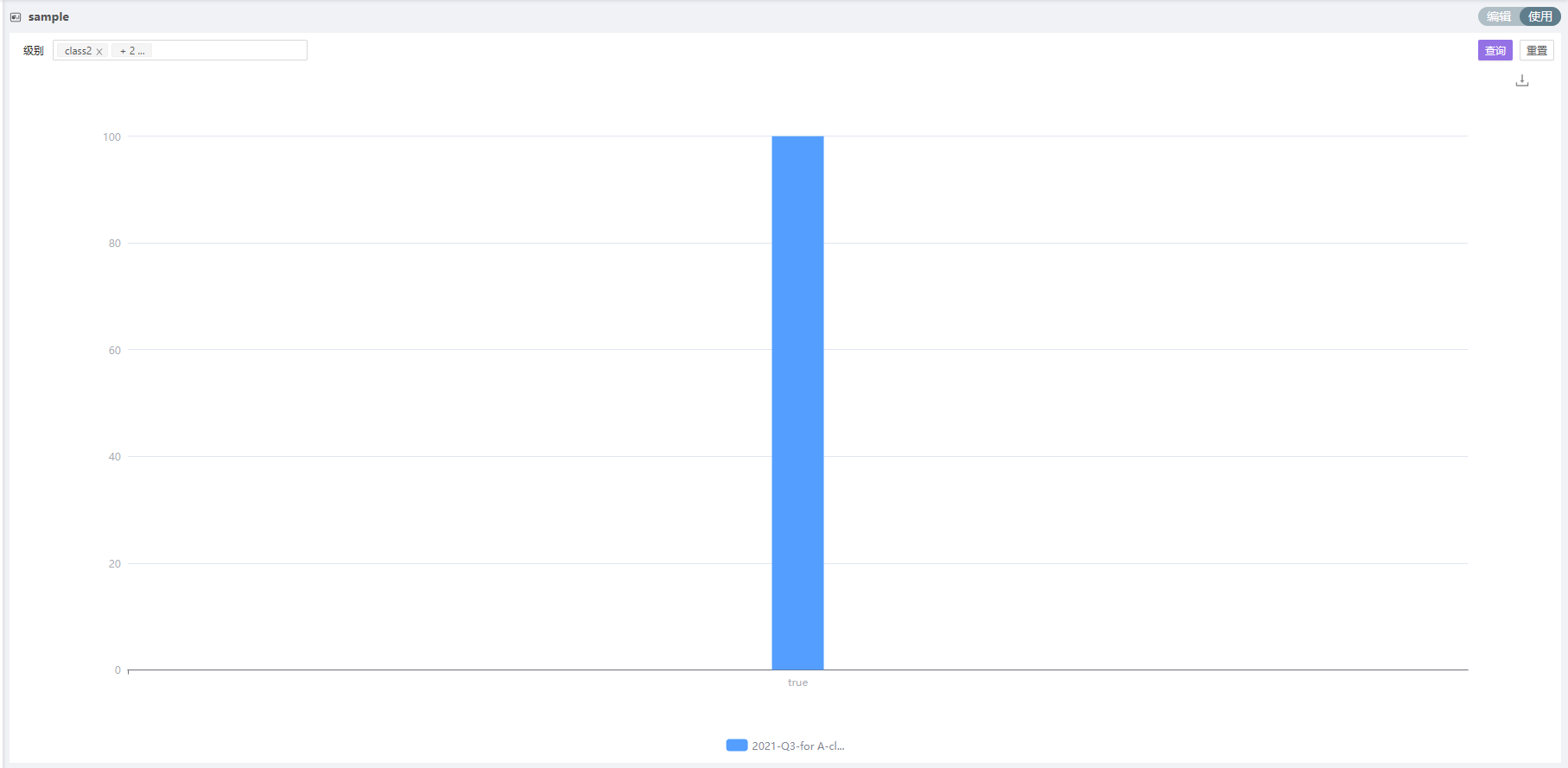The height and width of the screenshot is (768, 1568).
Task: Click the 20 y-axis label
Action: (x=114, y=563)
